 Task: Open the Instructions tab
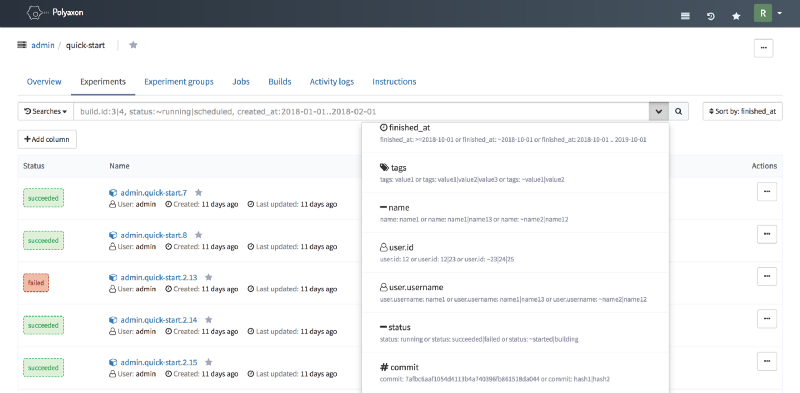coord(394,82)
